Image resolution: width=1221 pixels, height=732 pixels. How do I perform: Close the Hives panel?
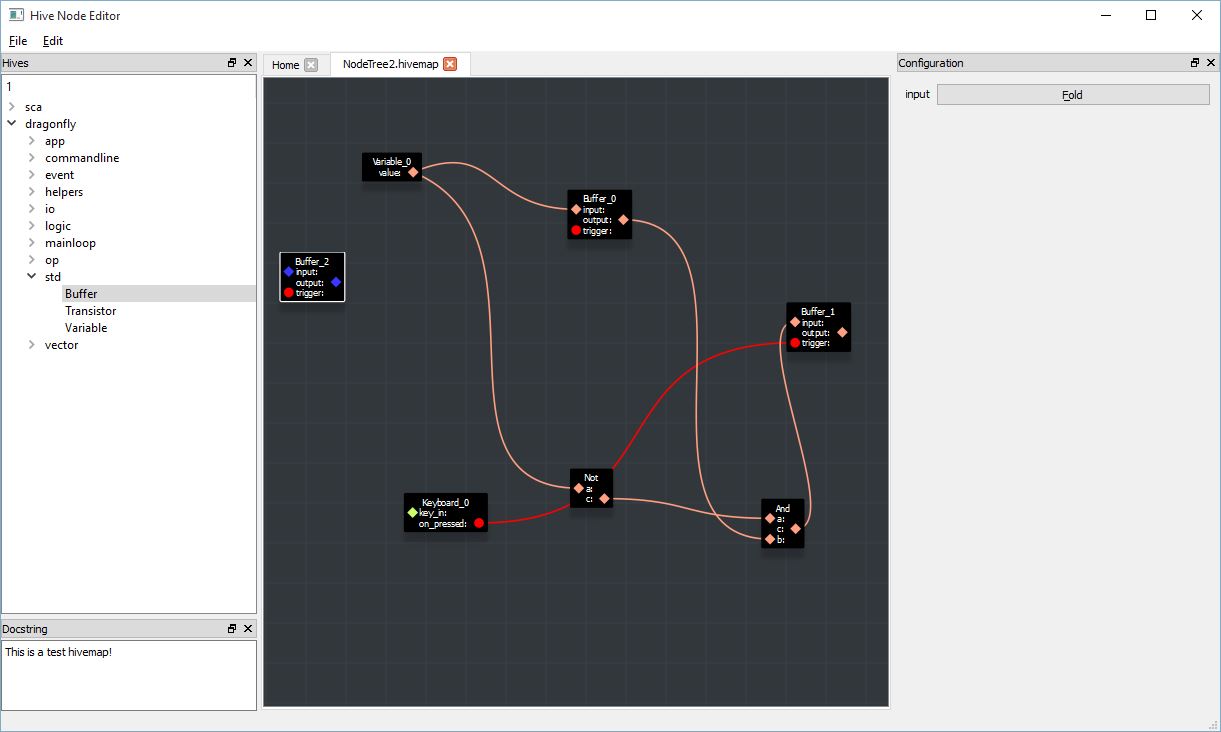(248, 63)
